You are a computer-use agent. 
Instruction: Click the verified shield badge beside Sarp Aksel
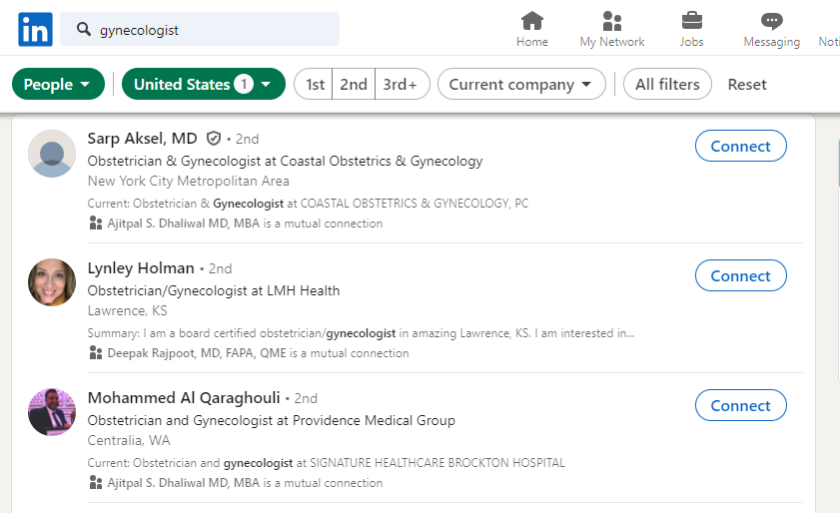[x=213, y=139]
